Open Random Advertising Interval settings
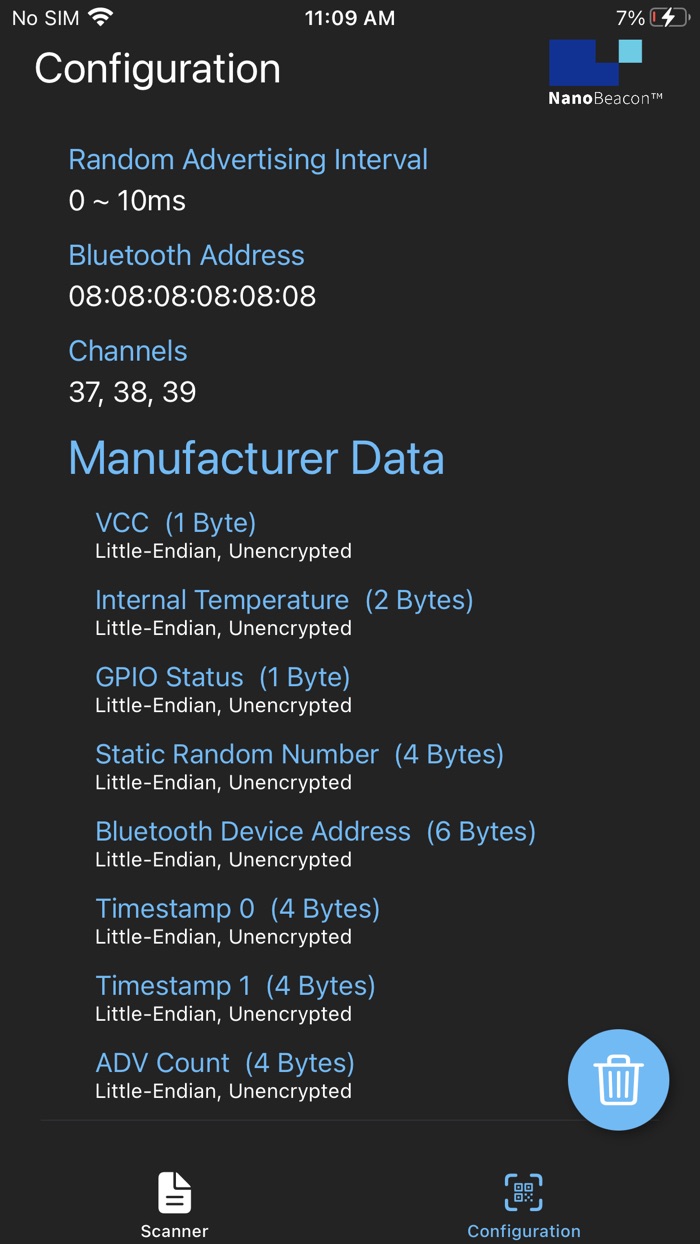 pyautogui.click(x=248, y=160)
